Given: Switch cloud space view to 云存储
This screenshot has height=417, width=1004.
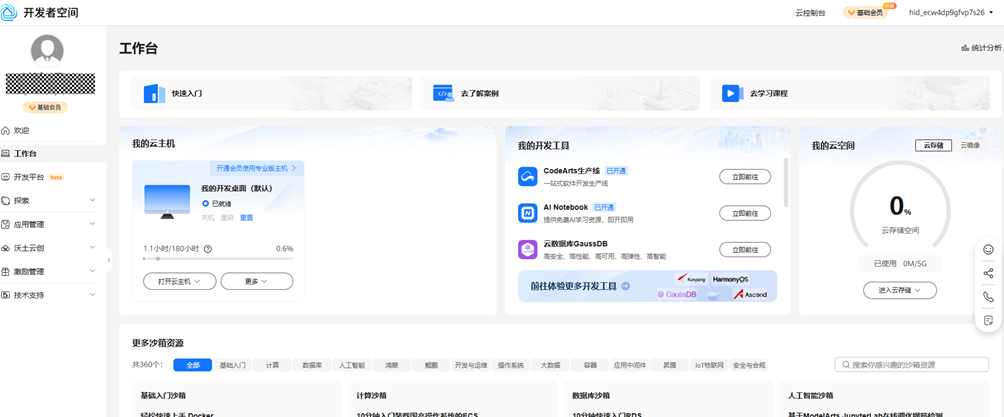Looking at the screenshot, I should click(x=933, y=146).
